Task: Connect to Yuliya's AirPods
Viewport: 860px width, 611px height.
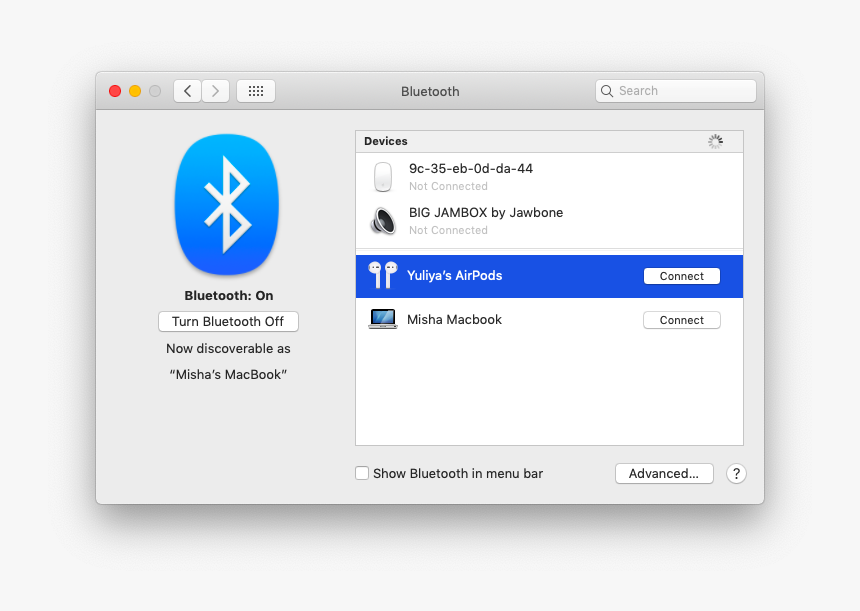Action: click(x=681, y=275)
